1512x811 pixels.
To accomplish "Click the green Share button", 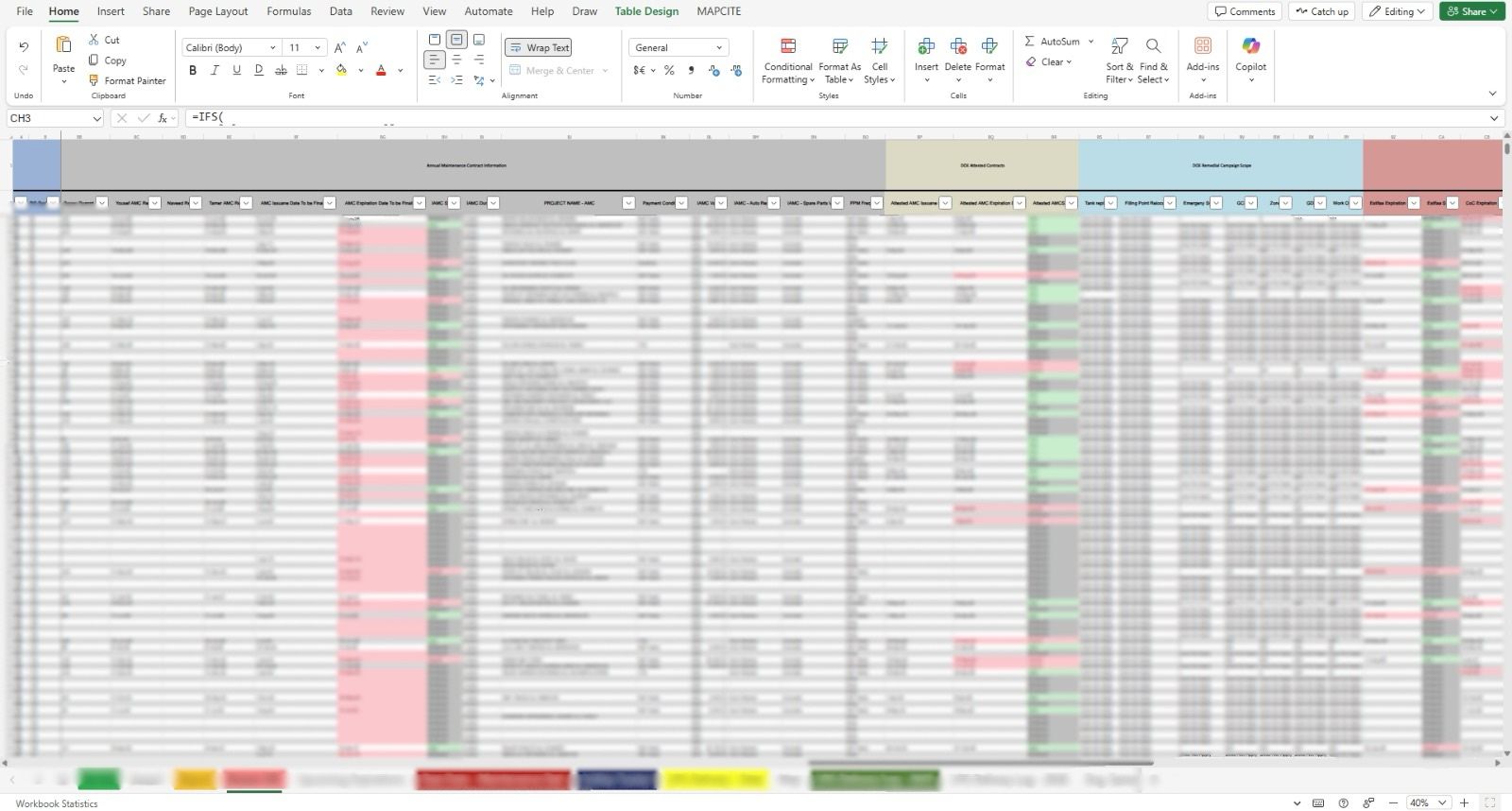I will pos(1471,11).
